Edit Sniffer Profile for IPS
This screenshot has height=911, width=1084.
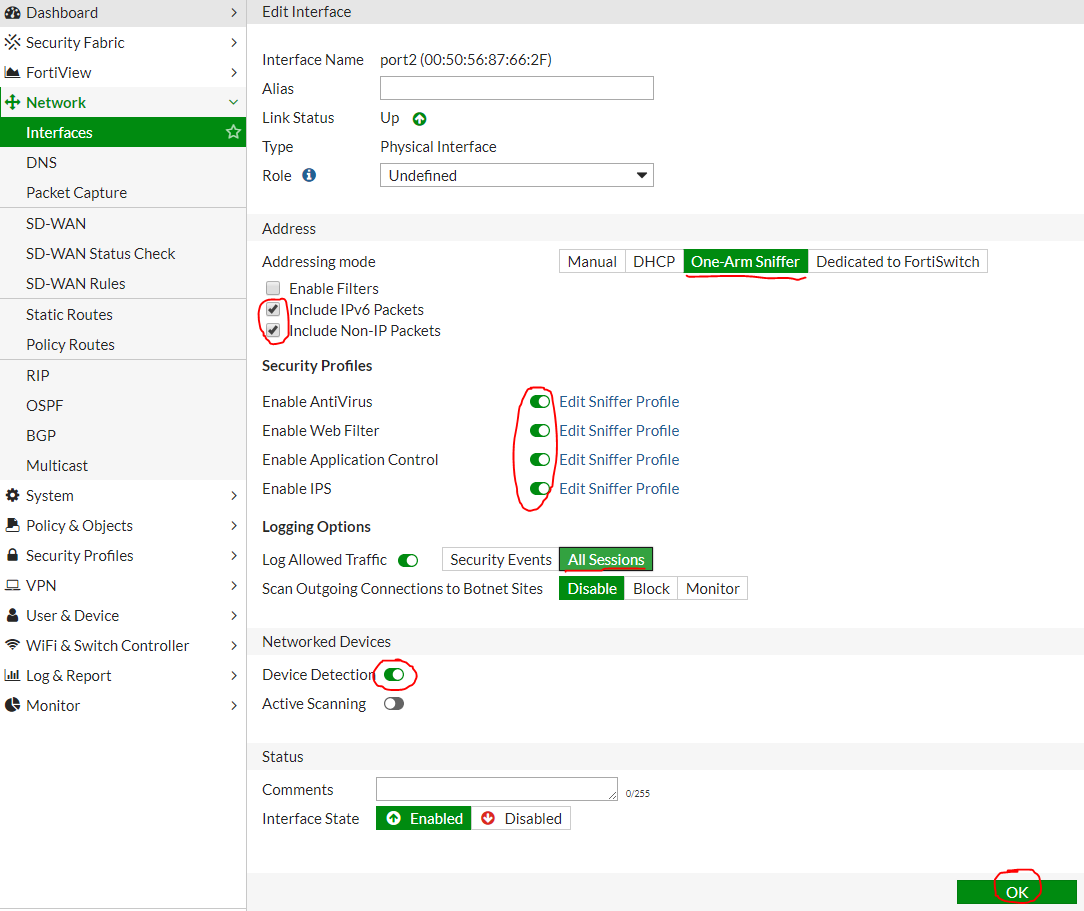(619, 489)
